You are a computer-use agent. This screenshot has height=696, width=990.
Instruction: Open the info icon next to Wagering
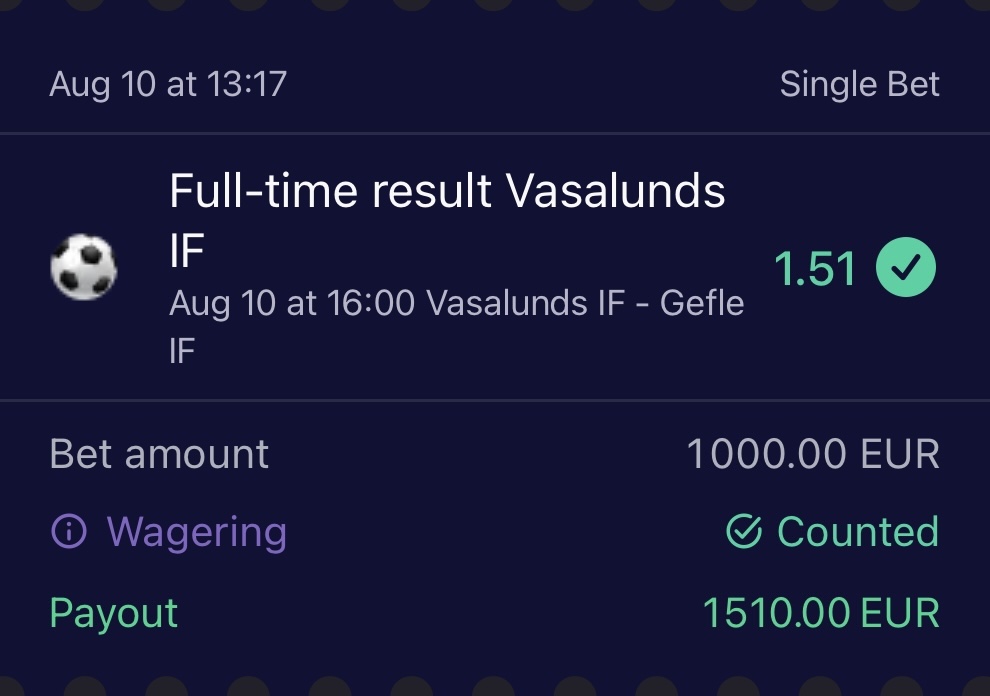pyautogui.click(x=69, y=533)
